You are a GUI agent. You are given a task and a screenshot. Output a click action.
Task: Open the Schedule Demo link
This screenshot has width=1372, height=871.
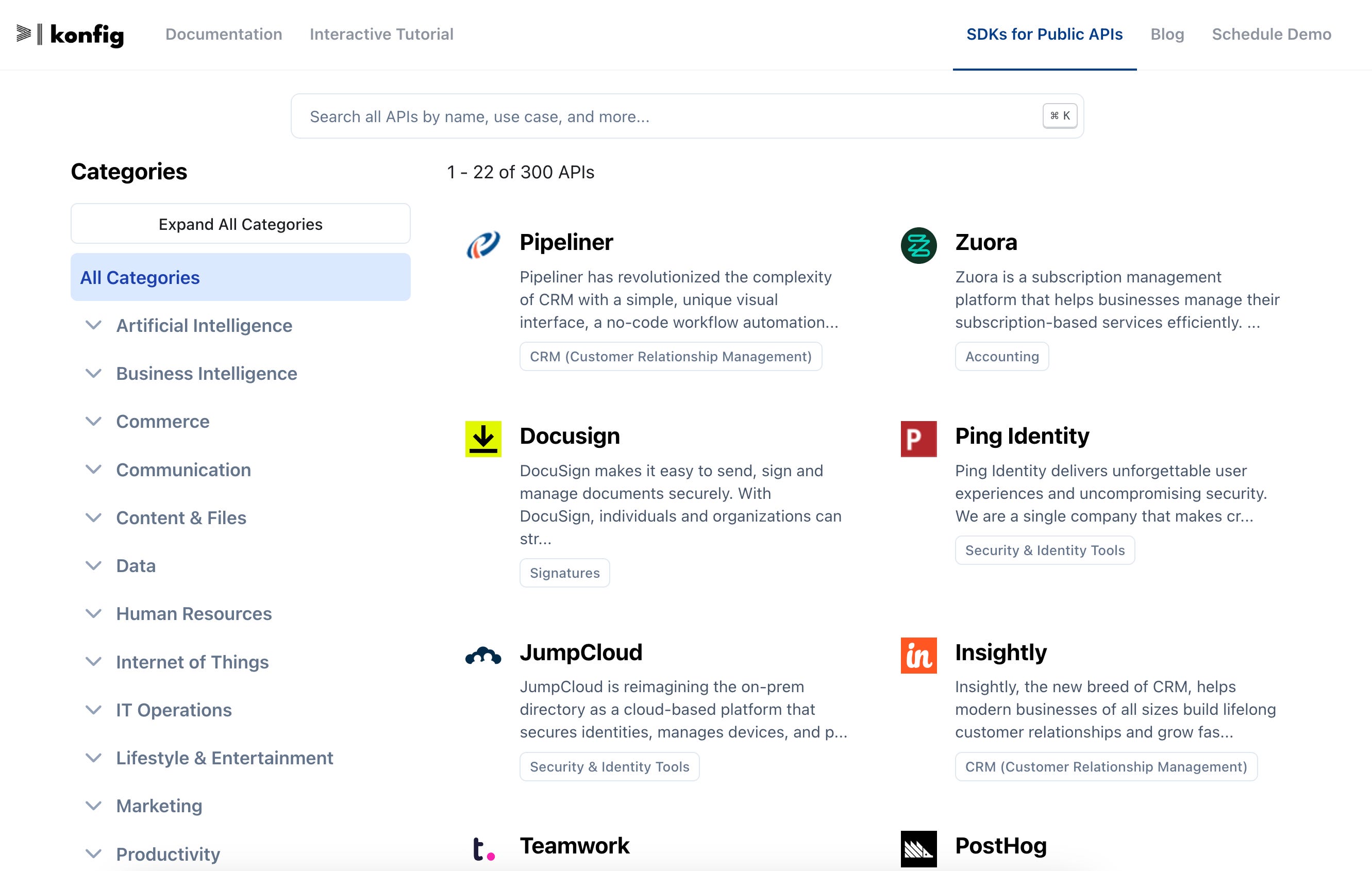[x=1270, y=34]
